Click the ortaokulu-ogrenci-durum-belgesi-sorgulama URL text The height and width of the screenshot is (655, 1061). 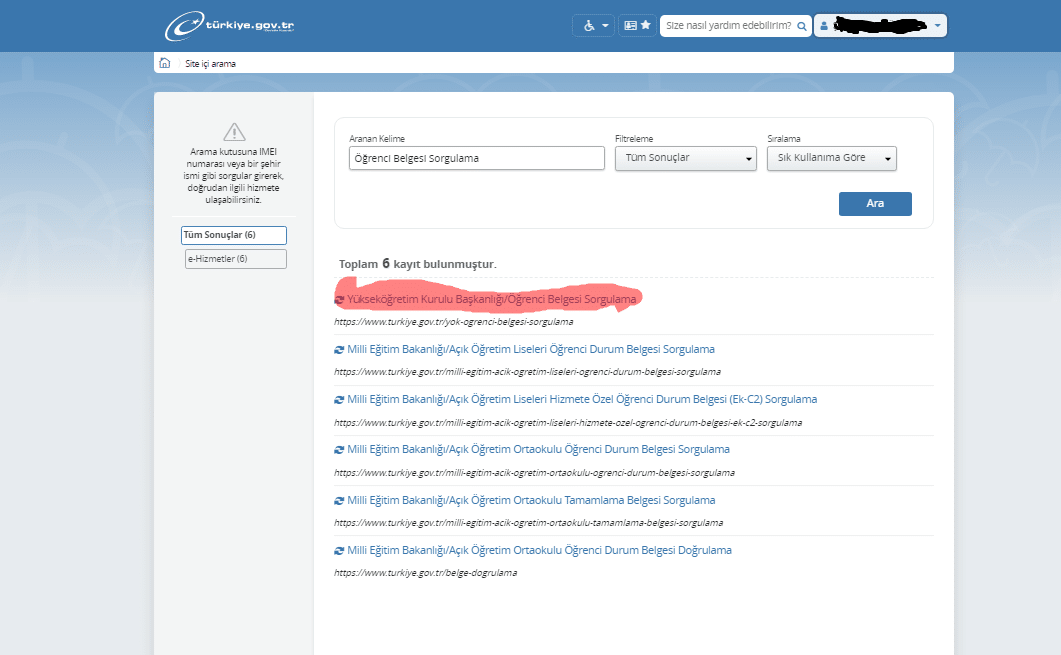534,473
